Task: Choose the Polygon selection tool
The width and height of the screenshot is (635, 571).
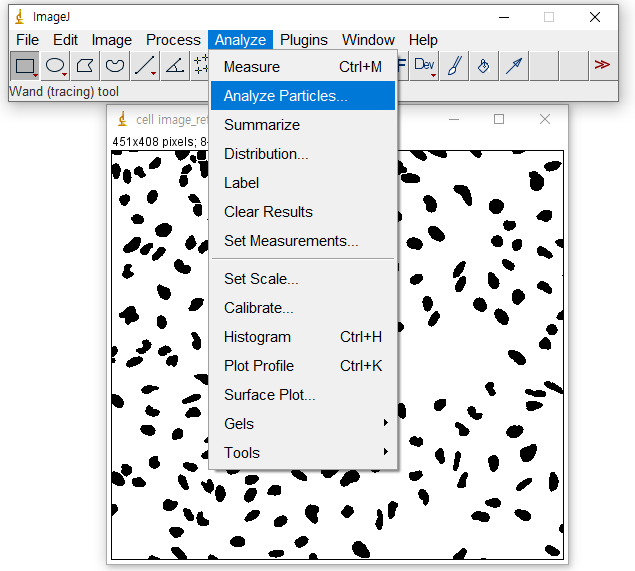Action: tap(86, 66)
